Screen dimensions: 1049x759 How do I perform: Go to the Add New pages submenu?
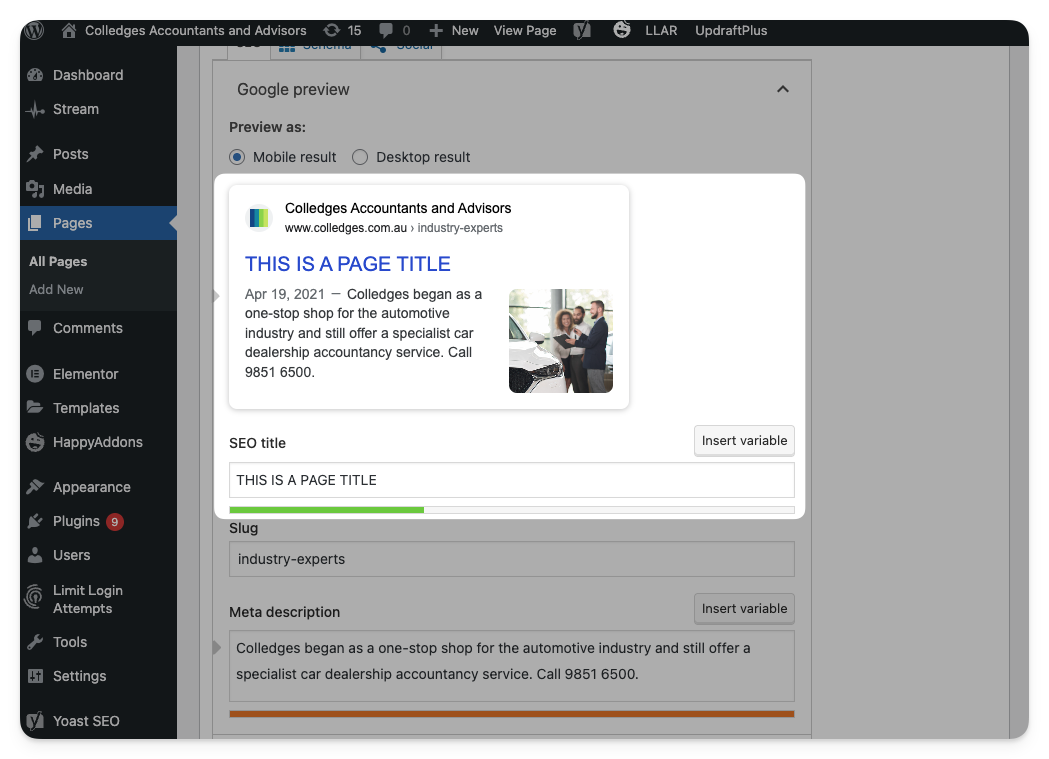coord(56,289)
